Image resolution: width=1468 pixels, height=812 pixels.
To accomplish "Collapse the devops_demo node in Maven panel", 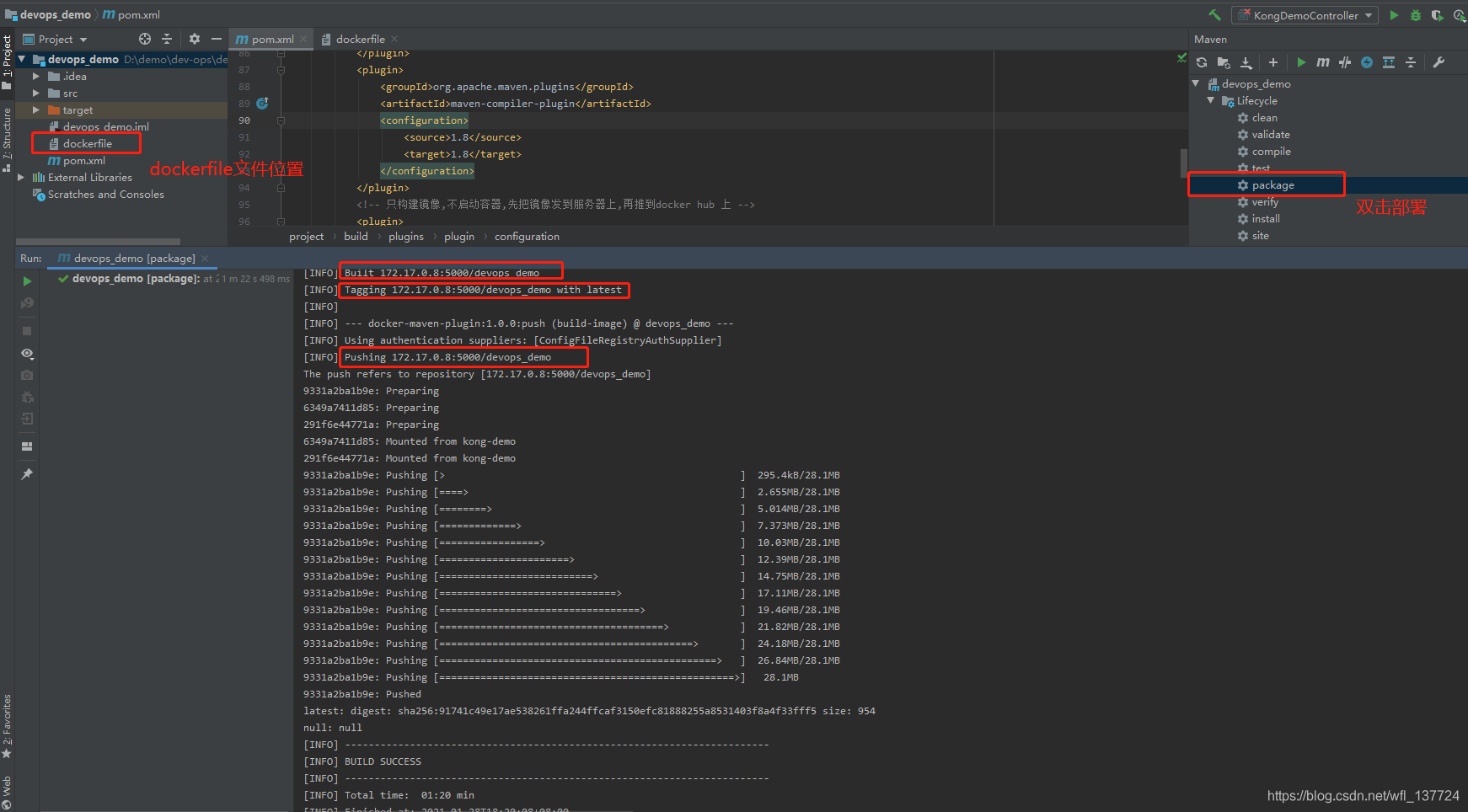I will coord(1196,83).
